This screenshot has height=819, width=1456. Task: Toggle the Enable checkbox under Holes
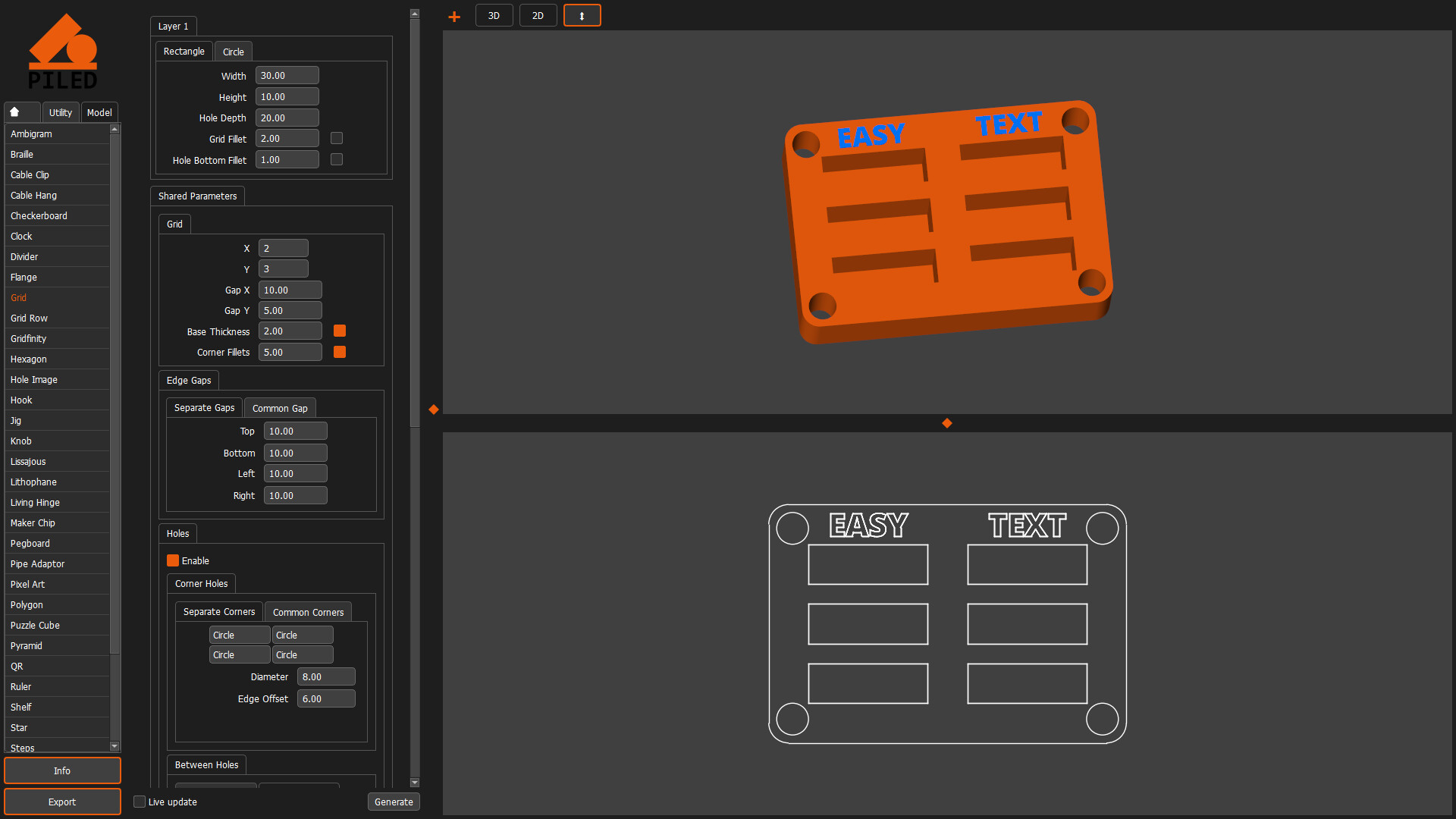point(172,560)
